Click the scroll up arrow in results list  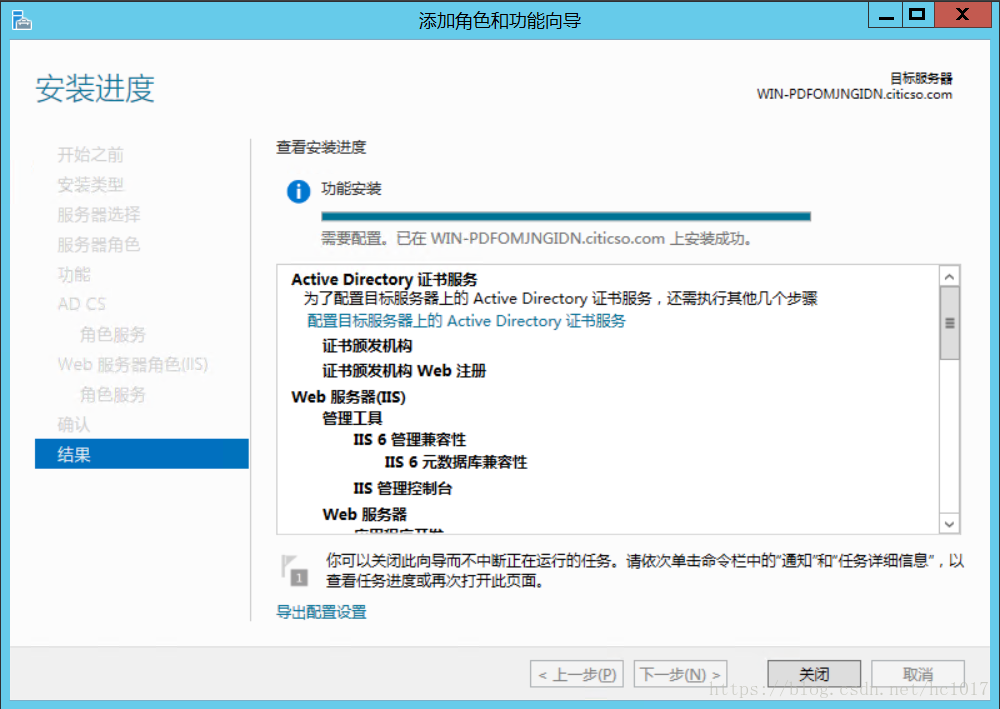[949, 277]
